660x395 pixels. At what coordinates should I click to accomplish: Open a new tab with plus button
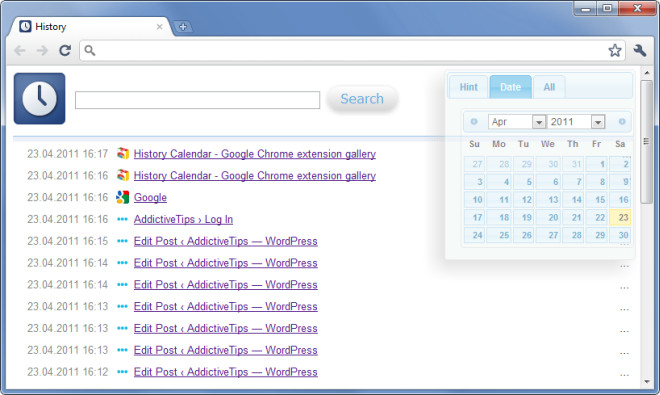(x=183, y=27)
